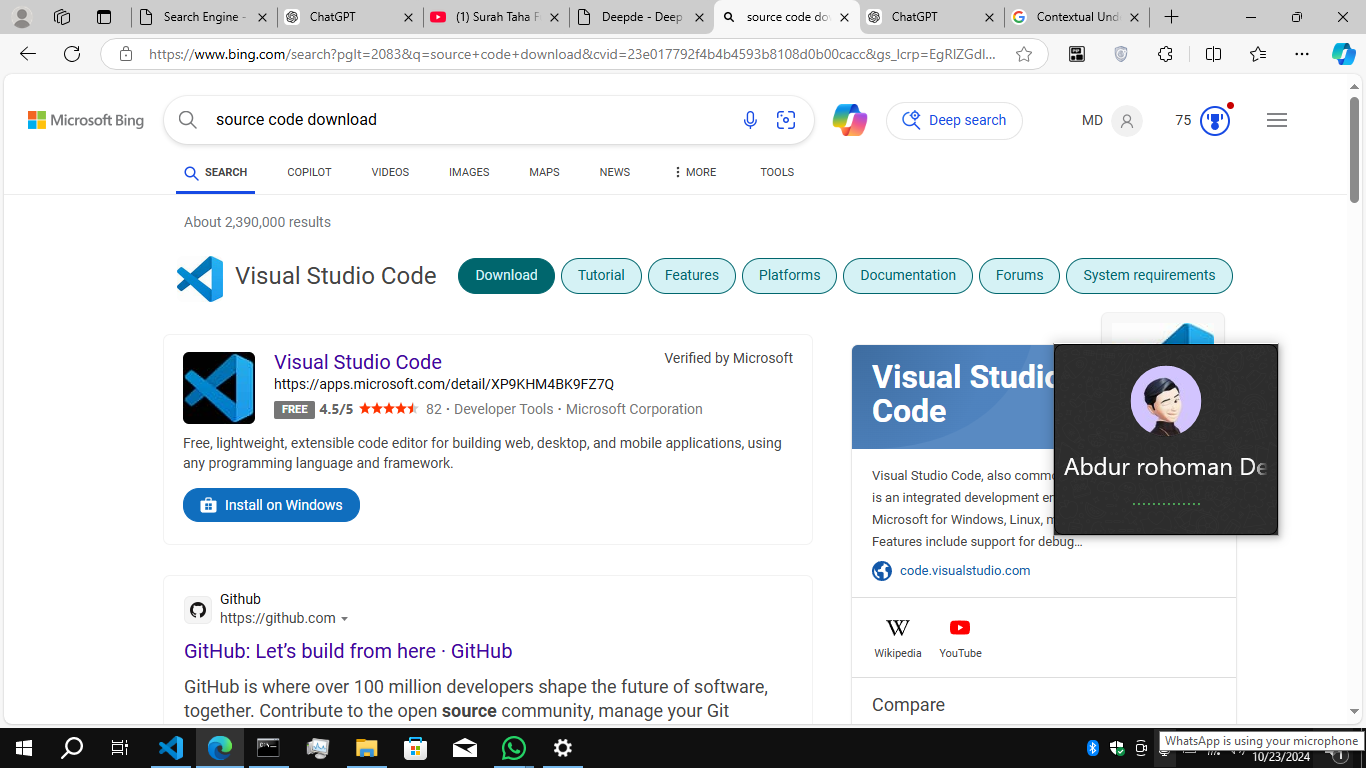Click the tracking prevention shield icon
Image resolution: width=1366 pixels, height=768 pixels.
[x=1121, y=54]
